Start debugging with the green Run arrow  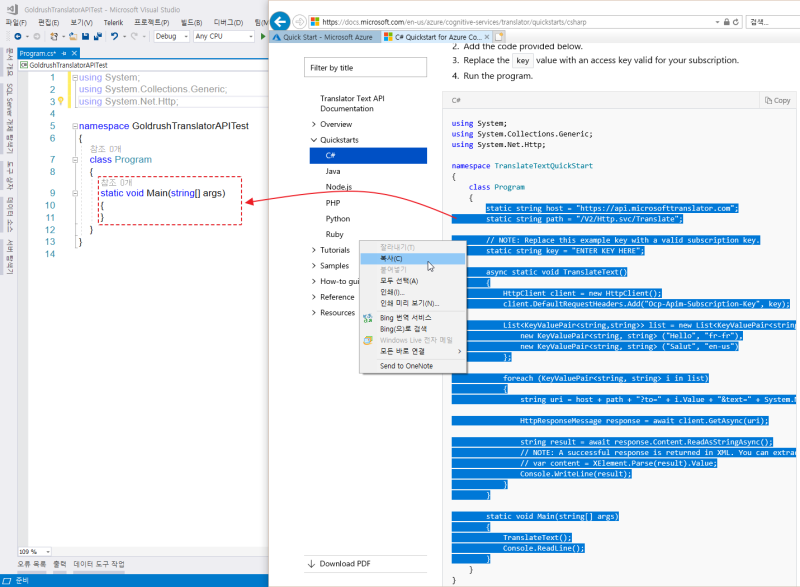pyautogui.click(x=262, y=35)
